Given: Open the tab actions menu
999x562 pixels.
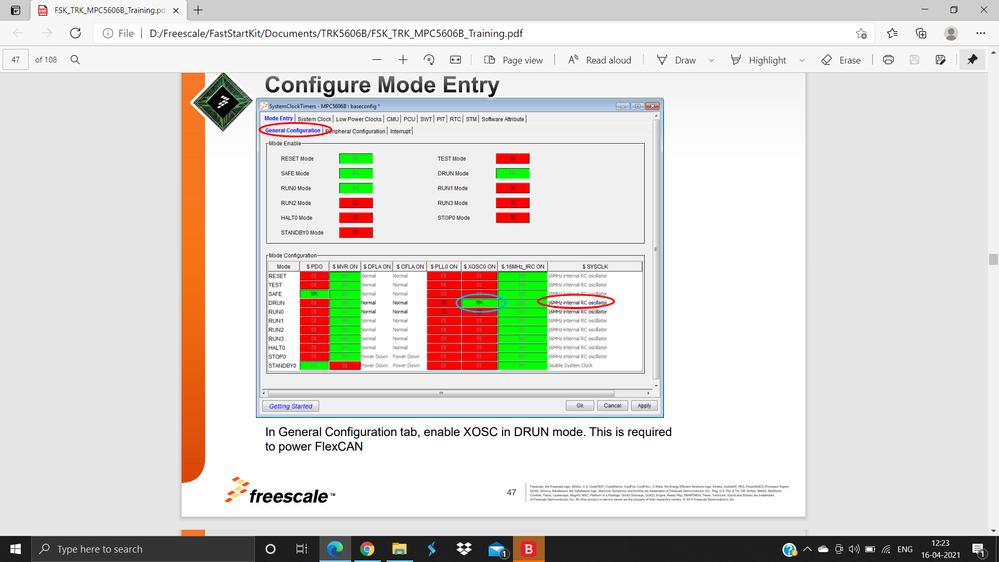Looking at the screenshot, I should tap(15, 10).
